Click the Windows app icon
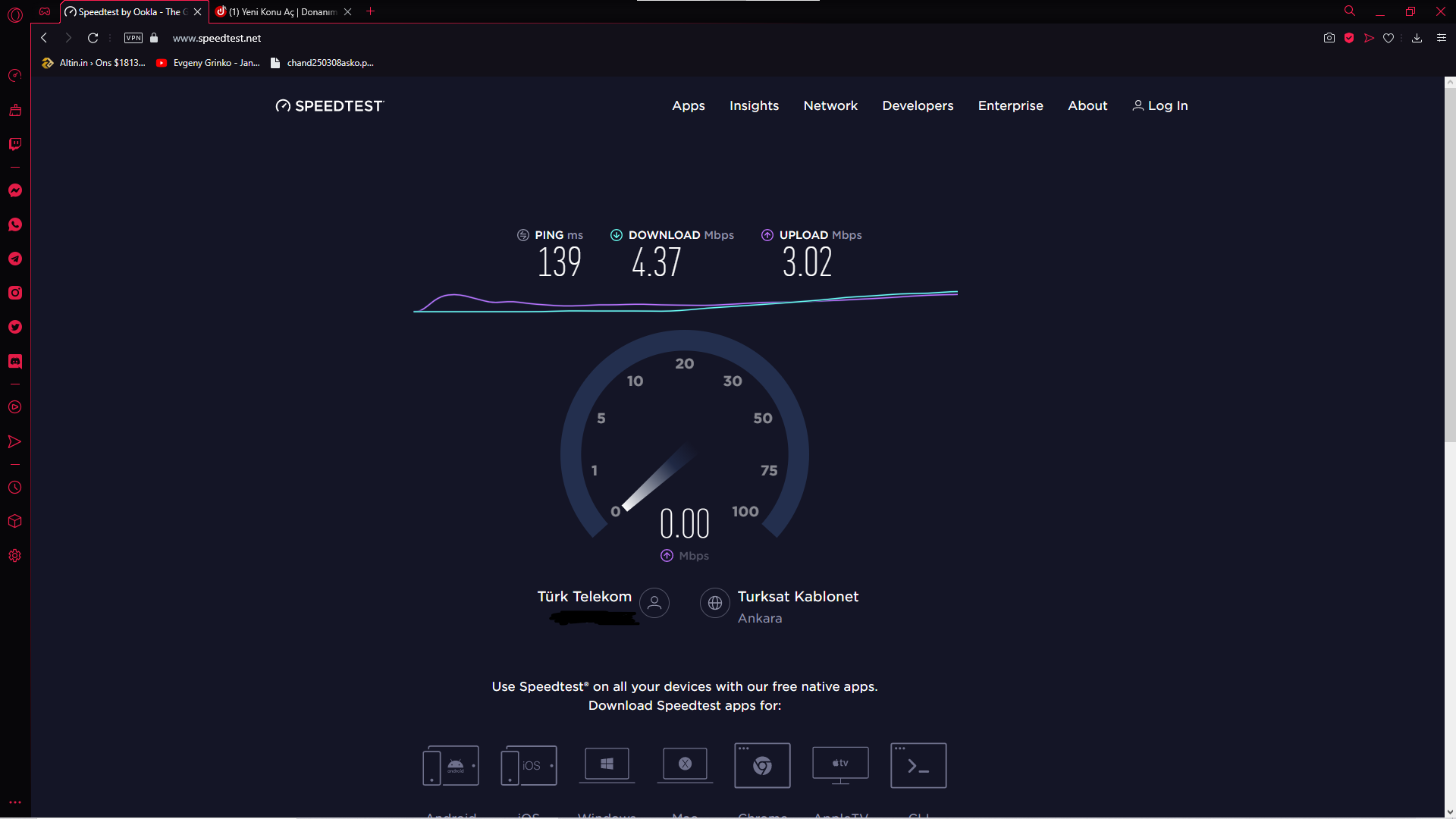 point(607,764)
